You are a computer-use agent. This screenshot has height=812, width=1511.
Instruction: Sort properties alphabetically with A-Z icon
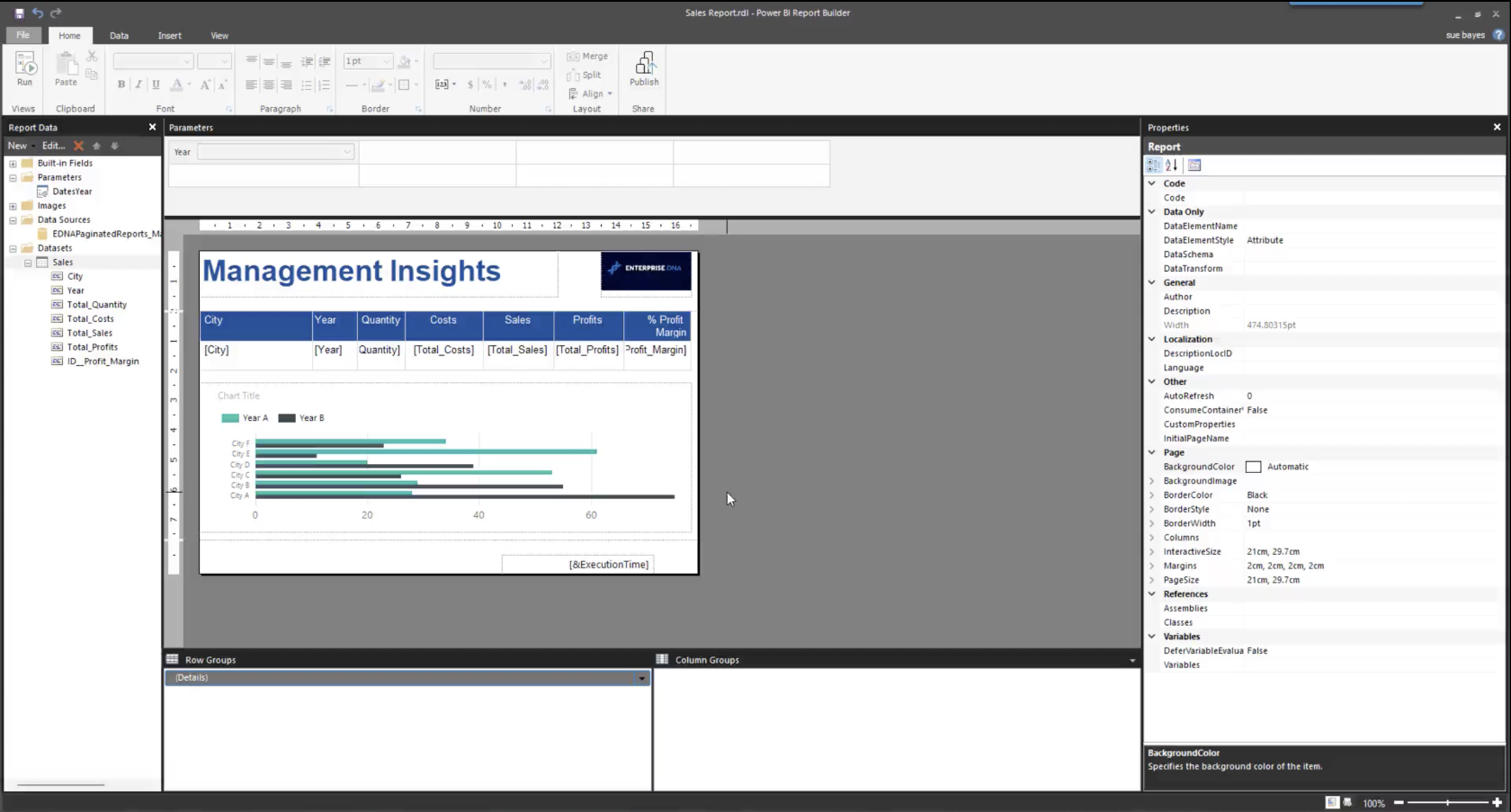[1171, 165]
